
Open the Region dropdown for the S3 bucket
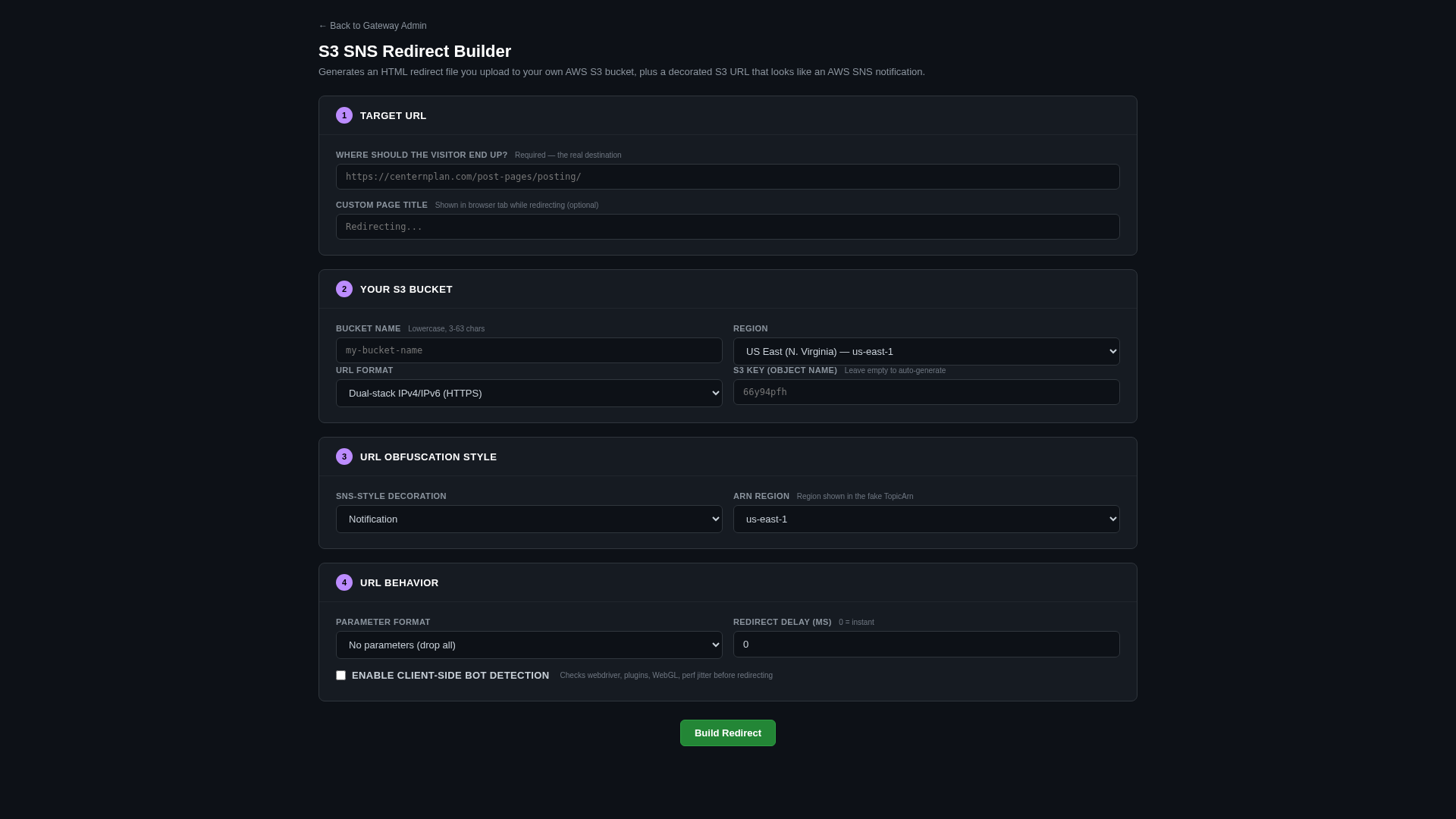click(927, 351)
